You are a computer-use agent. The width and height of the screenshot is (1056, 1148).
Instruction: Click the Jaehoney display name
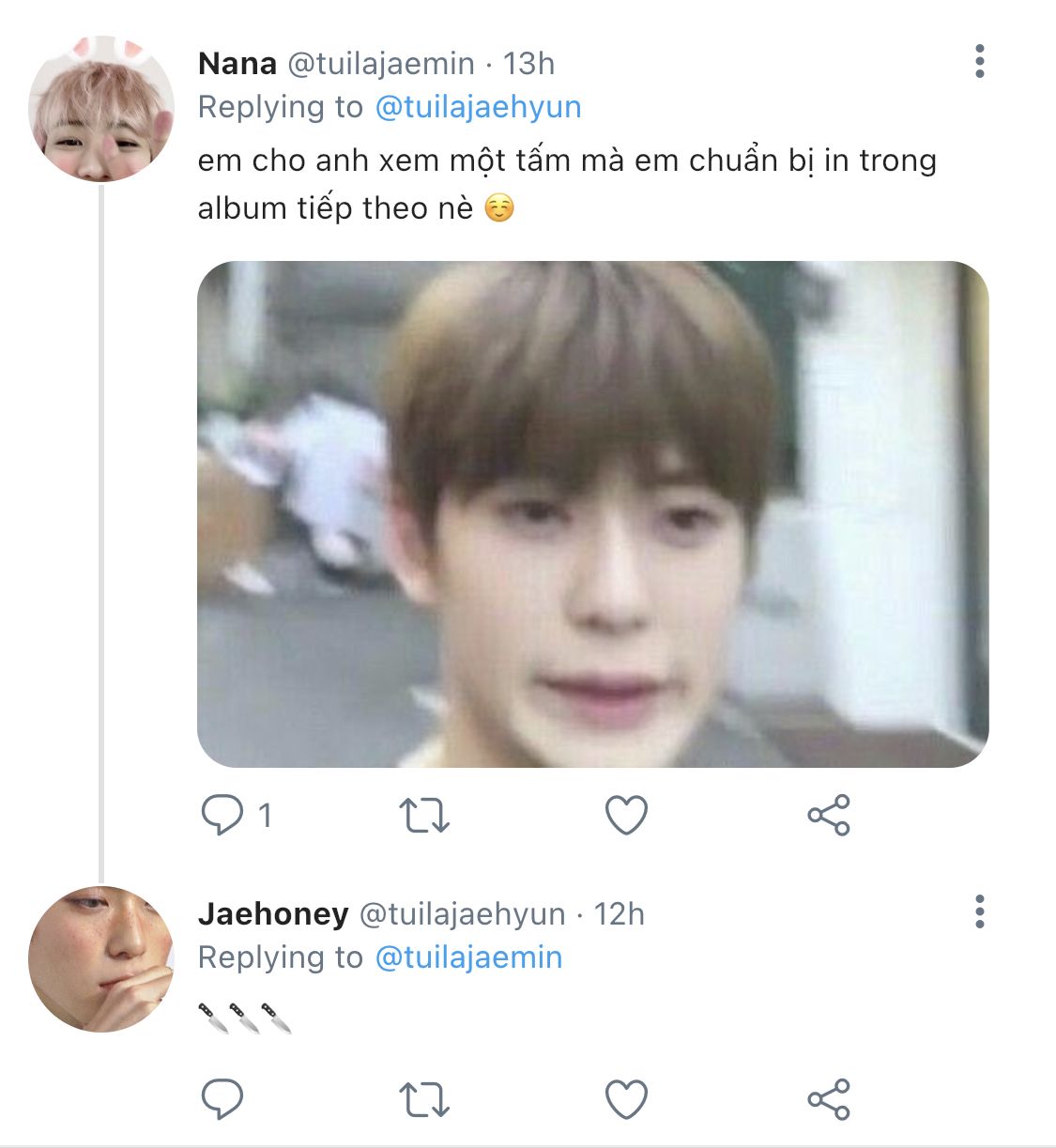[273, 913]
